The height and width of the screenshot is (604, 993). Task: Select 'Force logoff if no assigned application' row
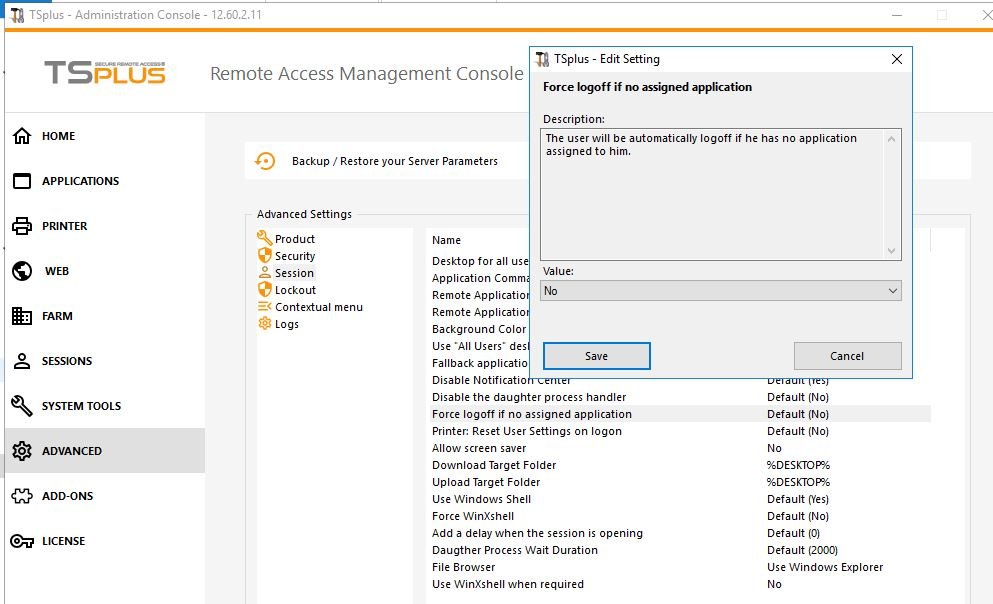(681, 414)
